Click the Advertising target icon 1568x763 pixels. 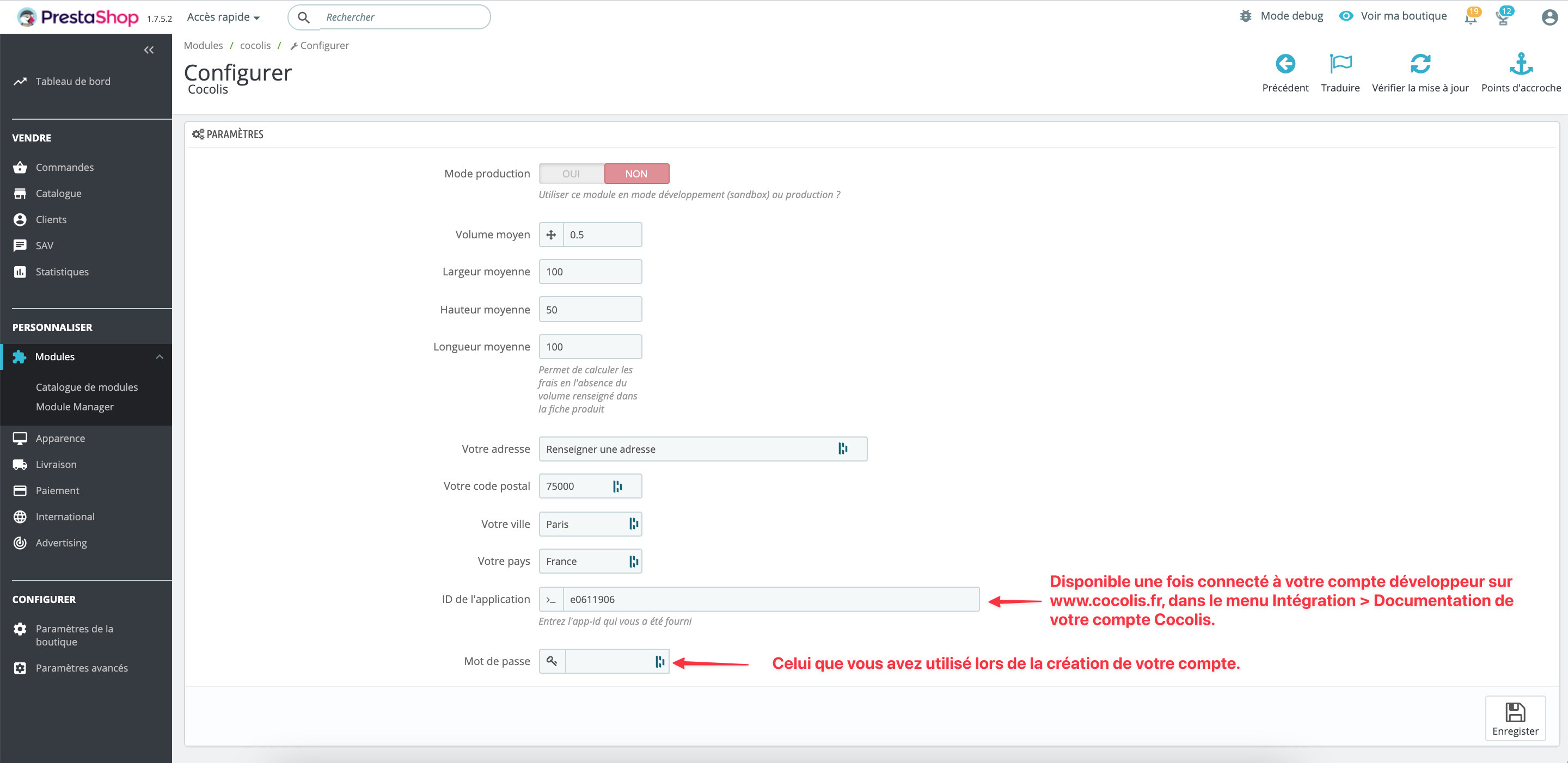[20, 543]
